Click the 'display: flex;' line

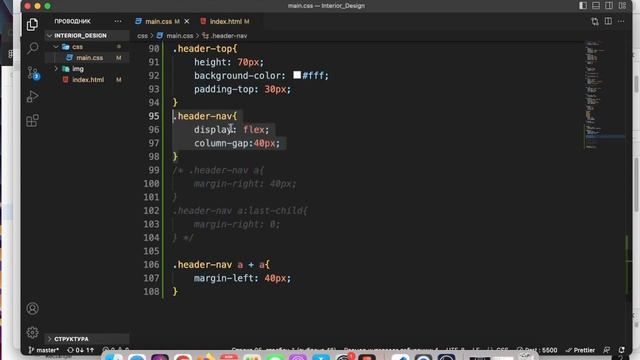pos(232,130)
